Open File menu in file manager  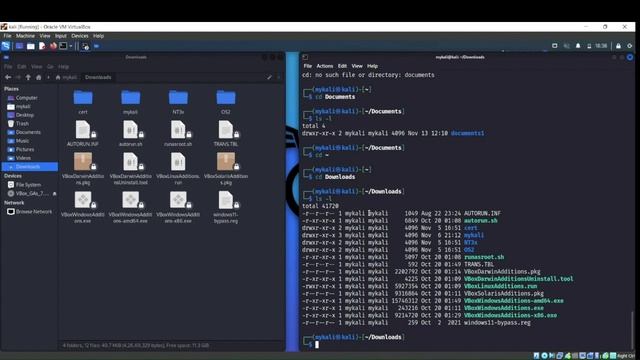click(8, 67)
